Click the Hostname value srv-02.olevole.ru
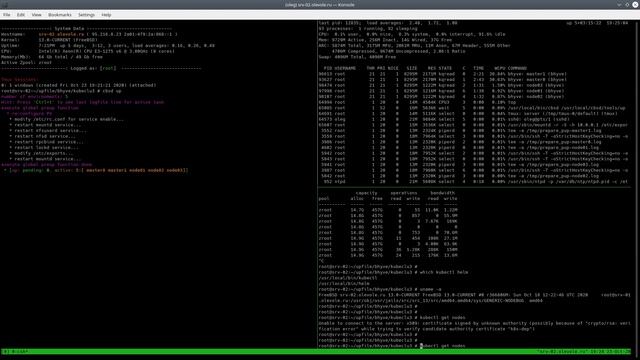Viewport: 640px width, 360px height. pyautogui.click(x=61, y=34)
